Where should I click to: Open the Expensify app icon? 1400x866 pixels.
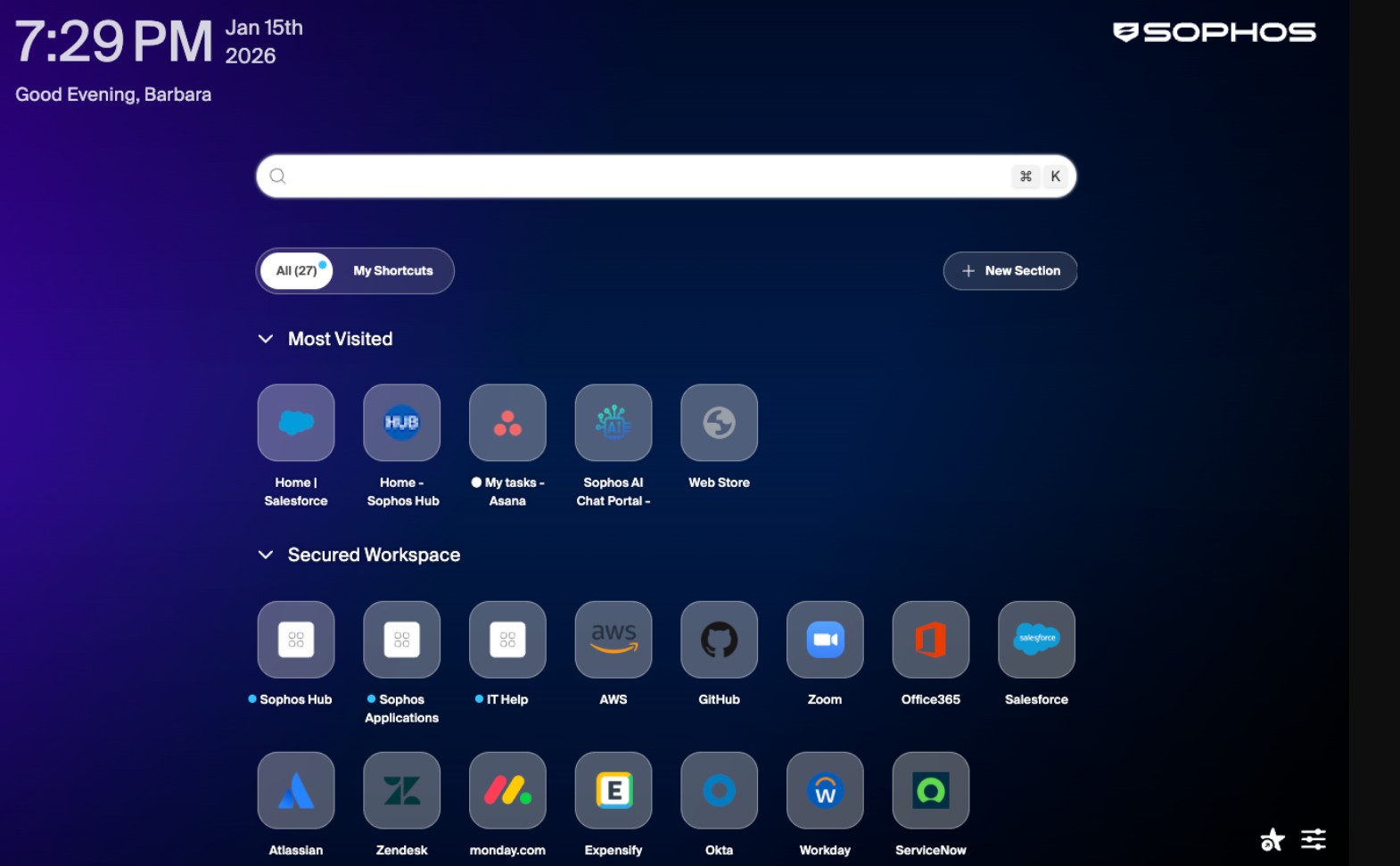tap(614, 790)
